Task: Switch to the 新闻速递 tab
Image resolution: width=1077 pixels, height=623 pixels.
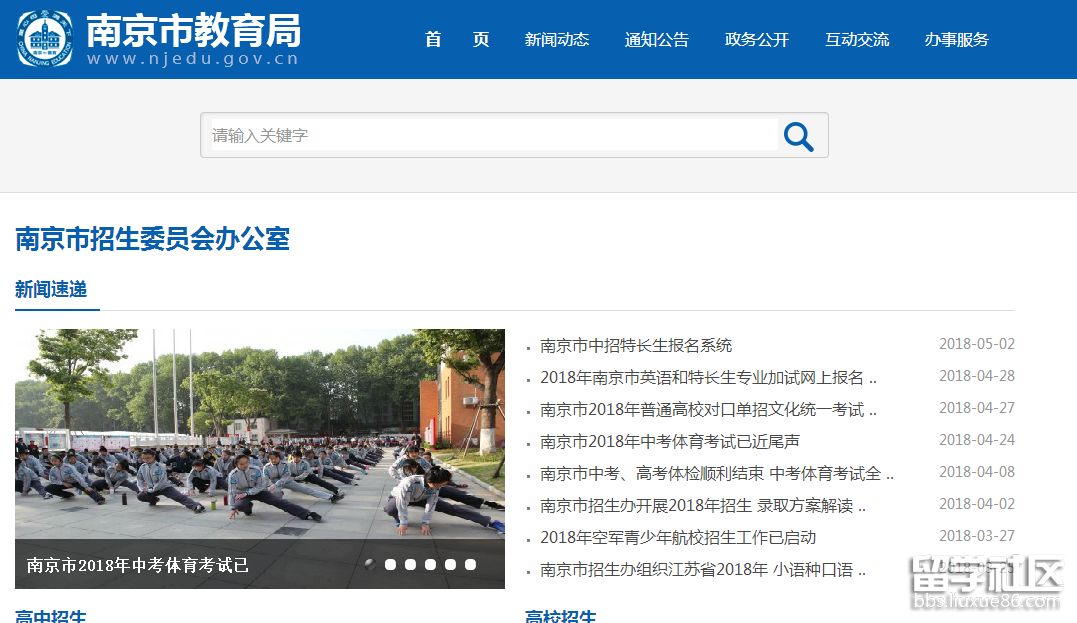Action: 49,290
